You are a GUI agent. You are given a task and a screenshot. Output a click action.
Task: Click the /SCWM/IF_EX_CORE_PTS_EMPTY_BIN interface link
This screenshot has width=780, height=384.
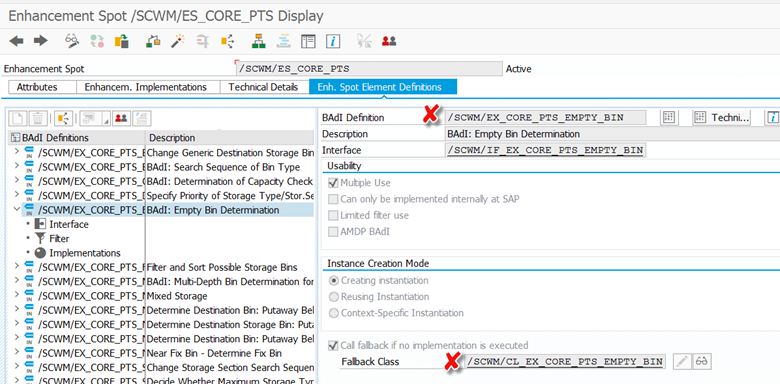click(x=545, y=150)
